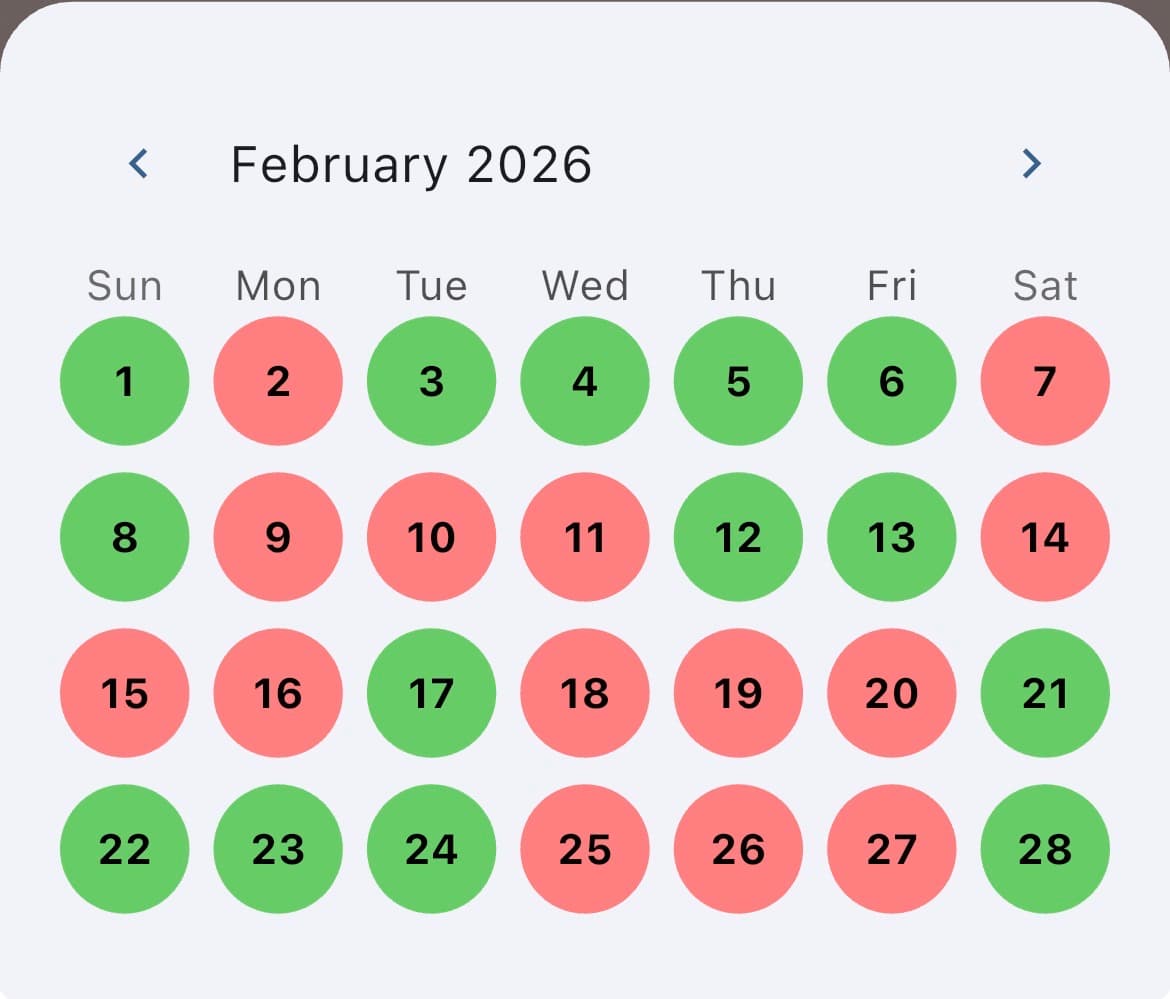This screenshot has height=999, width=1170.
Task: Select the green February 21 Saturday circle
Action: 1045,693
